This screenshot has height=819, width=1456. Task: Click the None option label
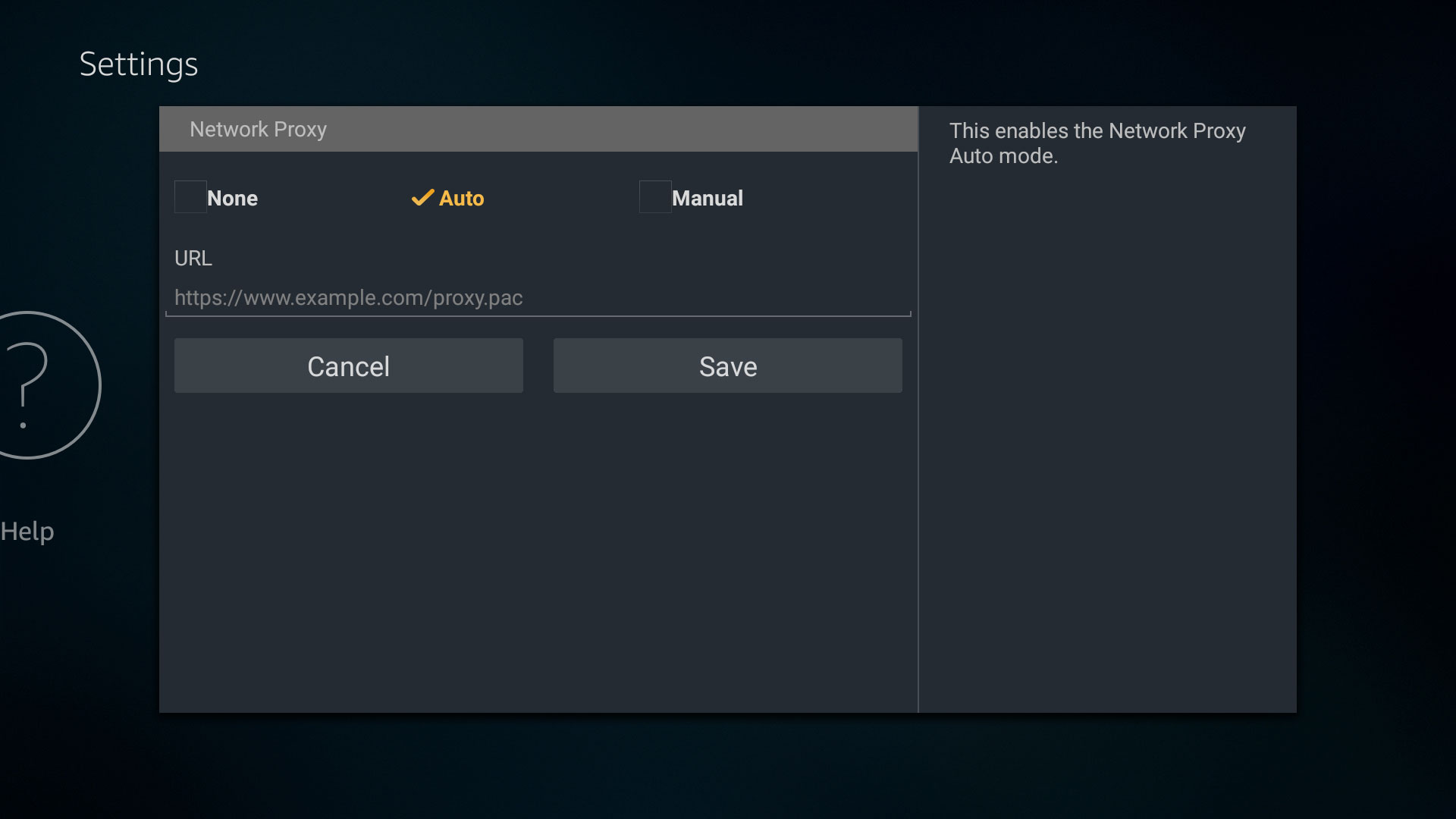232,199
